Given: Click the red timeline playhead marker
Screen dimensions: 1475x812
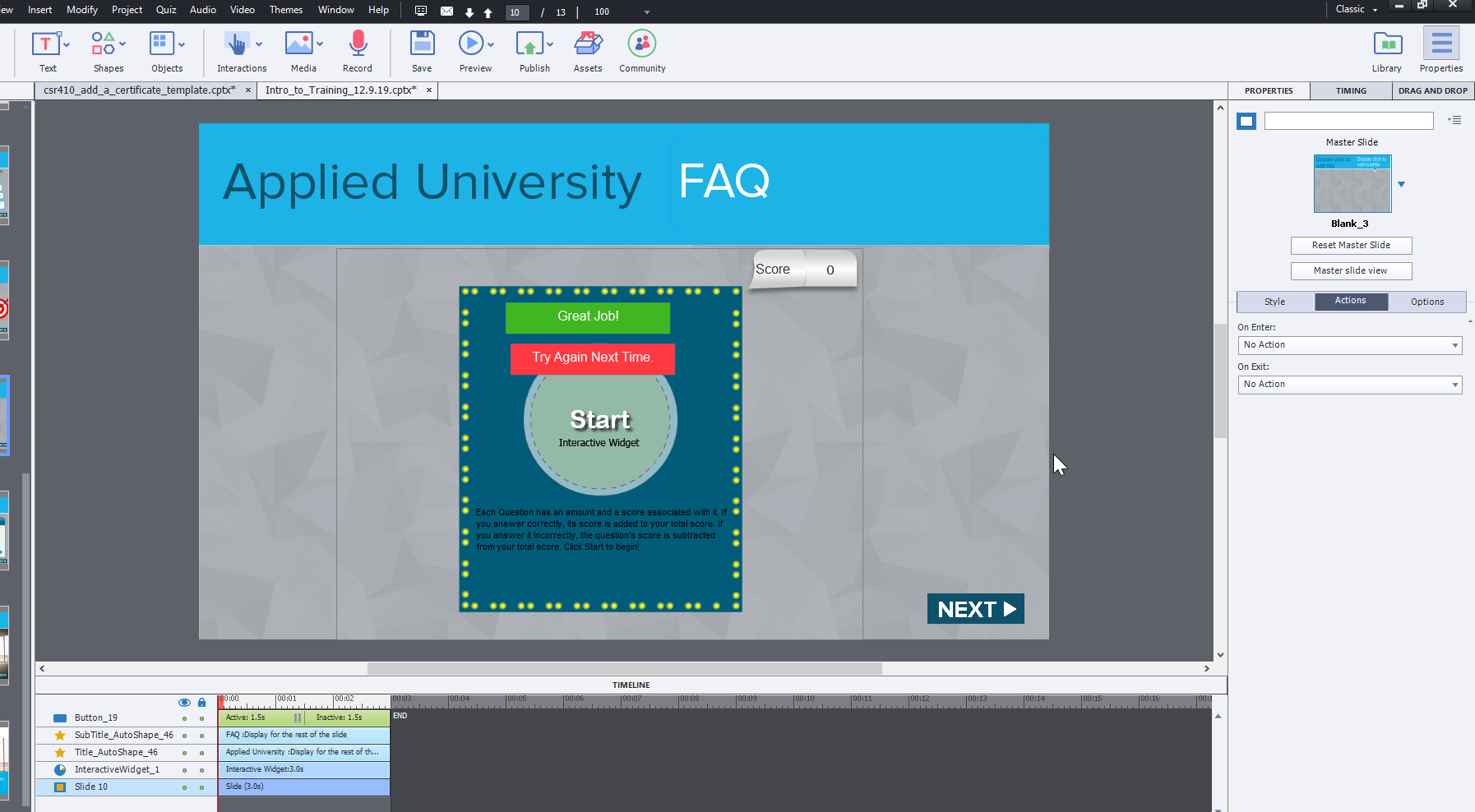Looking at the screenshot, I should (220, 701).
